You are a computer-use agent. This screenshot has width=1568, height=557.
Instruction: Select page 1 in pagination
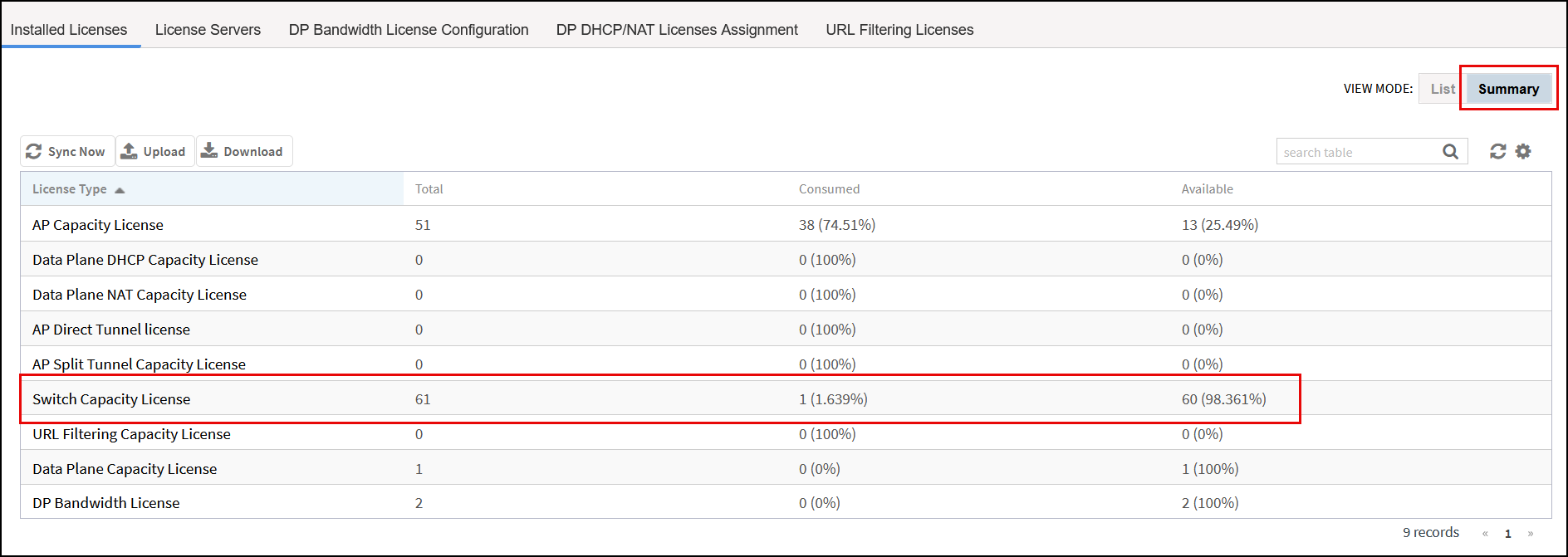pos(1508,534)
